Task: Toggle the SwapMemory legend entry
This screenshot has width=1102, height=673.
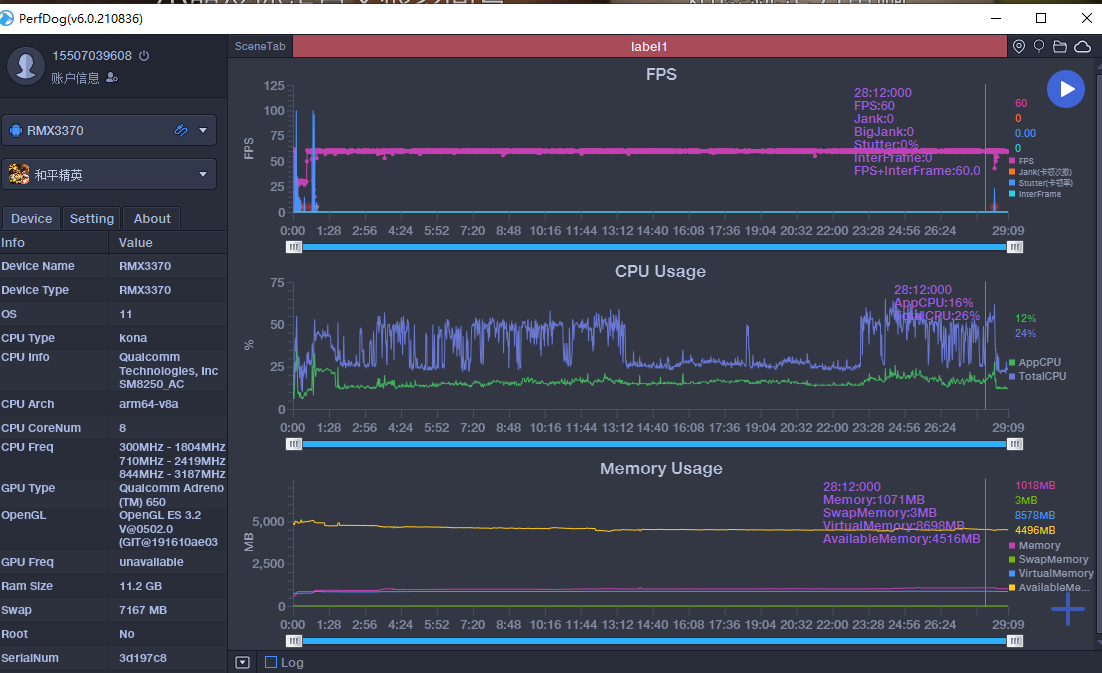Action: click(x=1048, y=560)
